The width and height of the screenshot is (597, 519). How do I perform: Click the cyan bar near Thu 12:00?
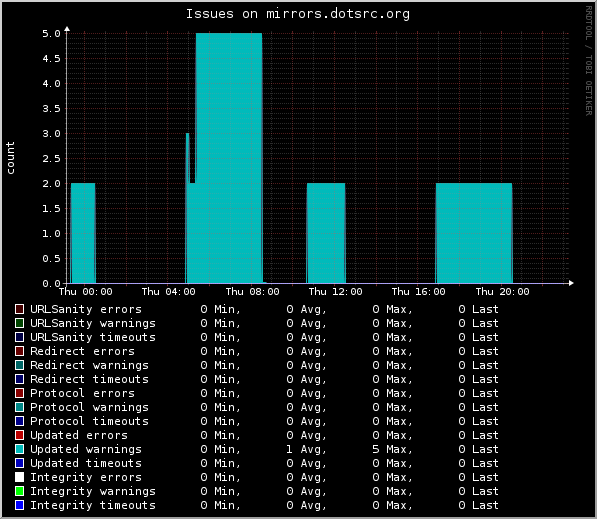(326, 233)
